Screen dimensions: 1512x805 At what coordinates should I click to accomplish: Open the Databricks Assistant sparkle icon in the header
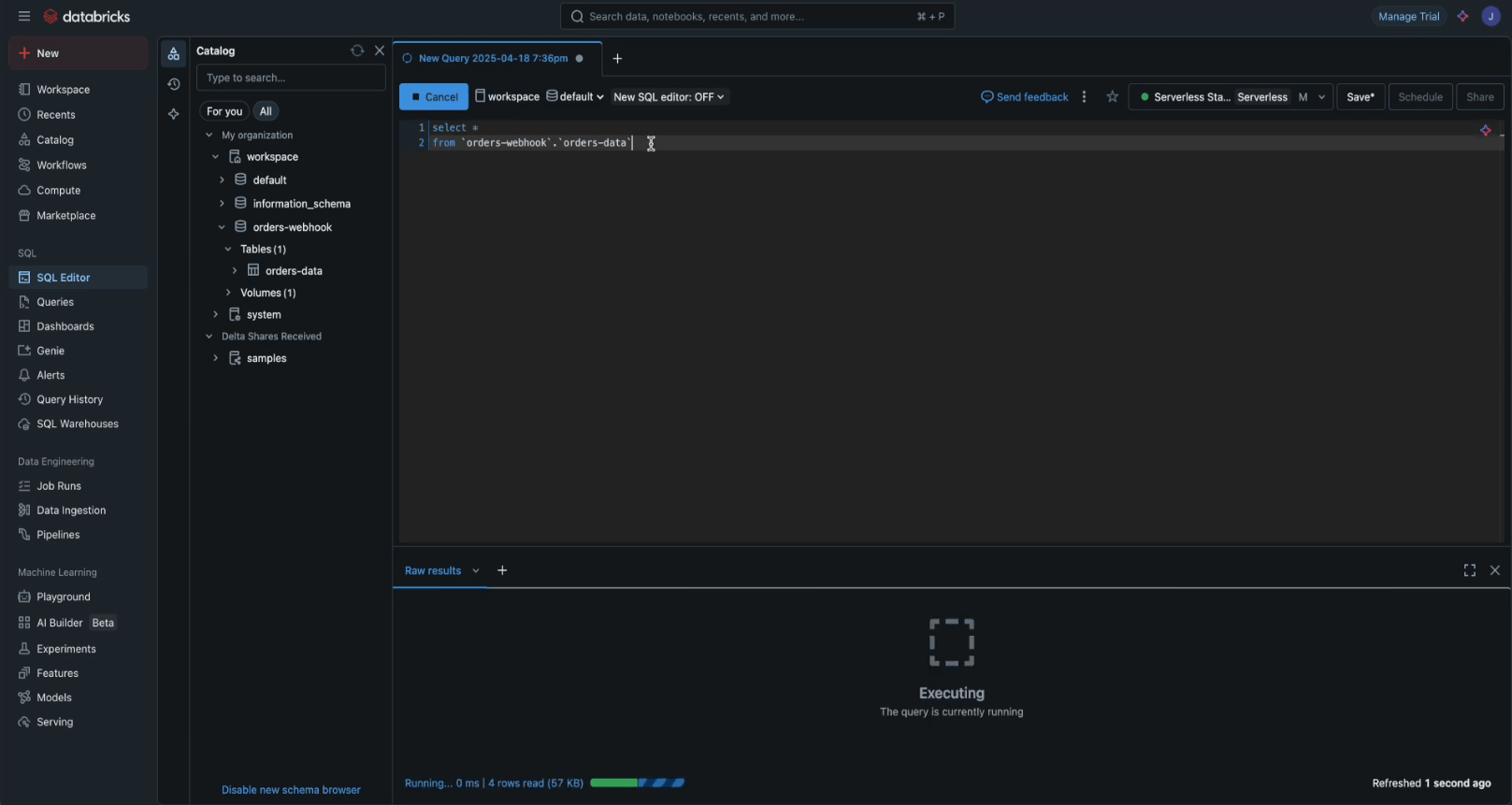pos(1462,17)
